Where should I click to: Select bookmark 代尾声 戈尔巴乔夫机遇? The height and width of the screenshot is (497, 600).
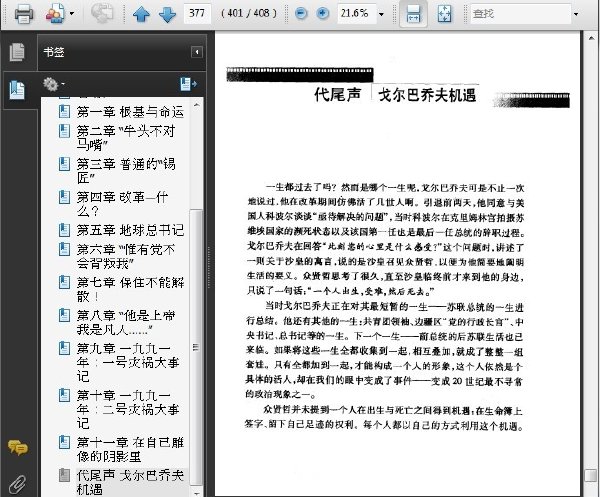(130, 482)
